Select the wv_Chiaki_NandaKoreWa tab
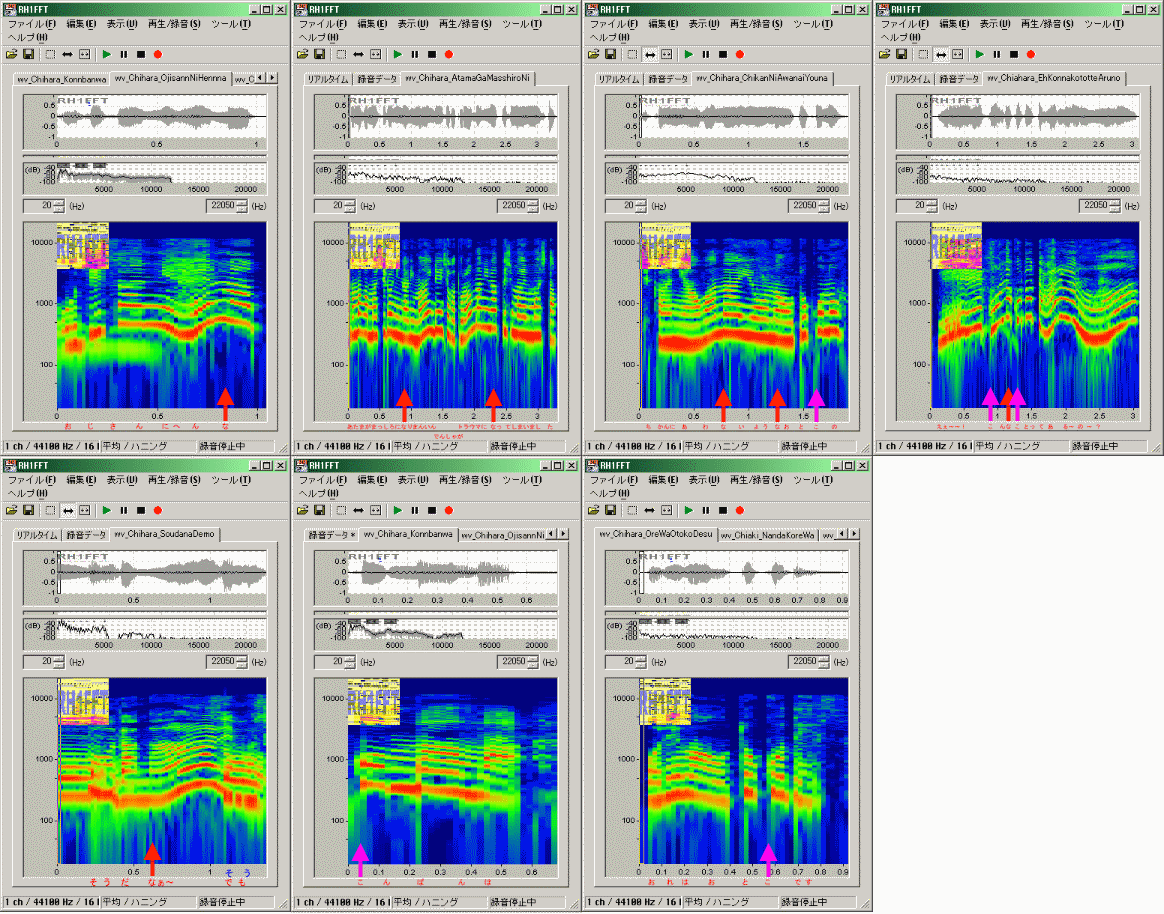The image size is (1164, 914). [x=767, y=535]
